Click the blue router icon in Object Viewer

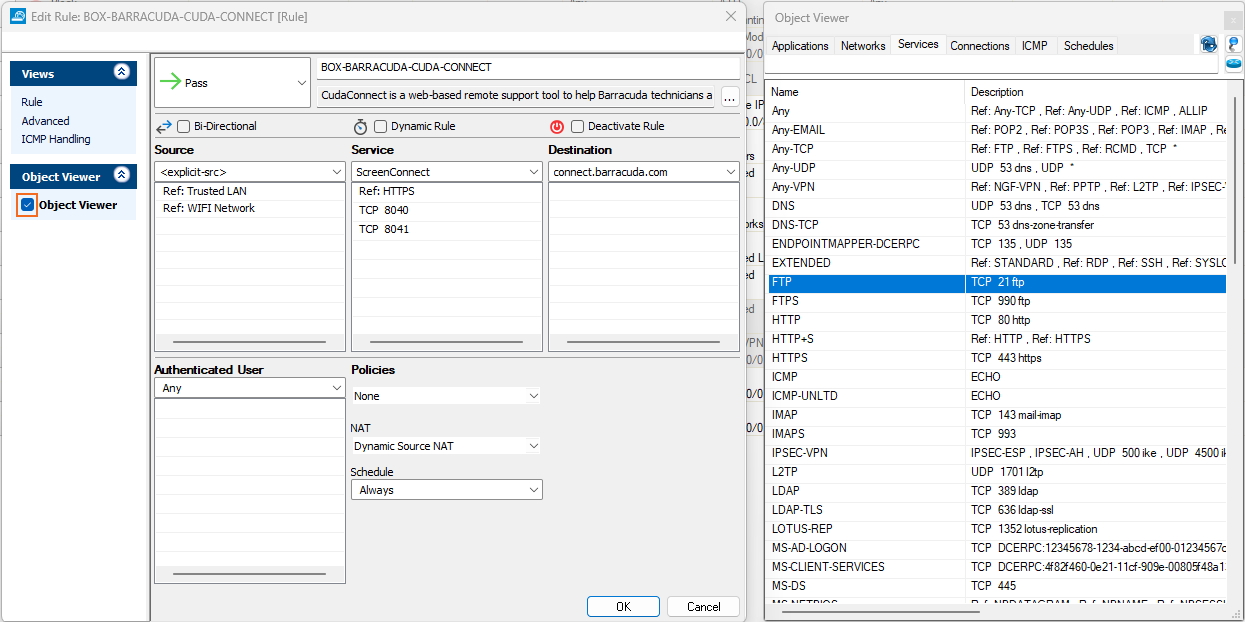(x=1234, y=64)
